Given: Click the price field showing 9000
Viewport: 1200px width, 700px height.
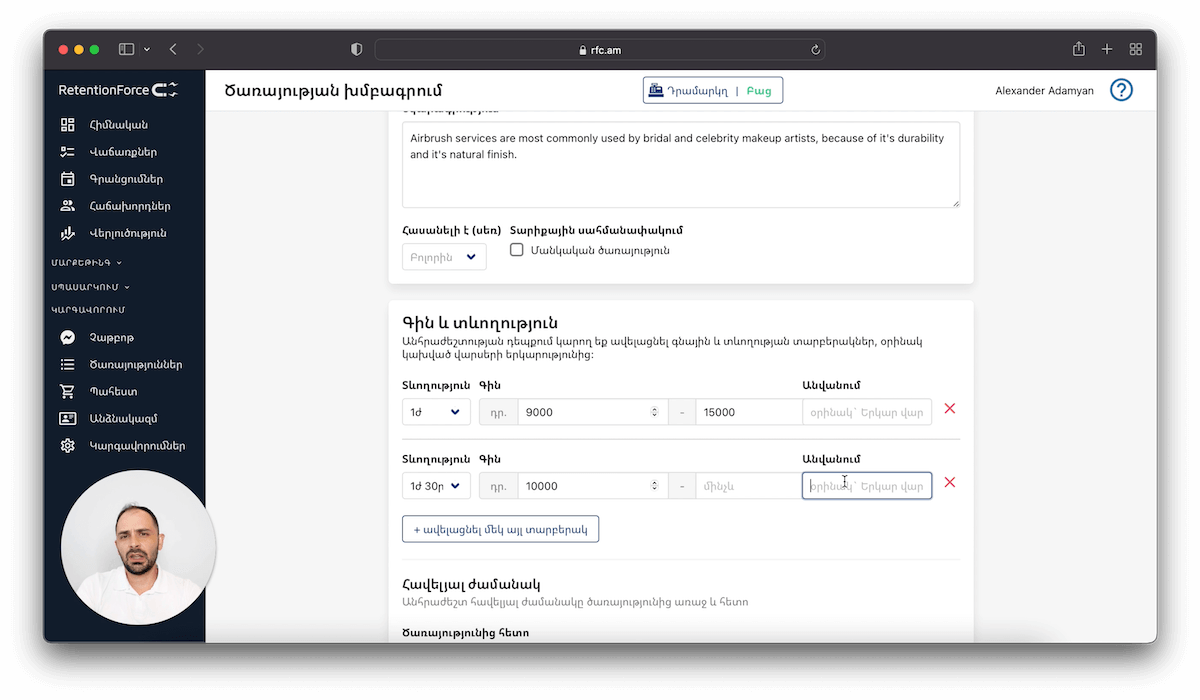Looking at the screenshot, I should coord(592,412).
